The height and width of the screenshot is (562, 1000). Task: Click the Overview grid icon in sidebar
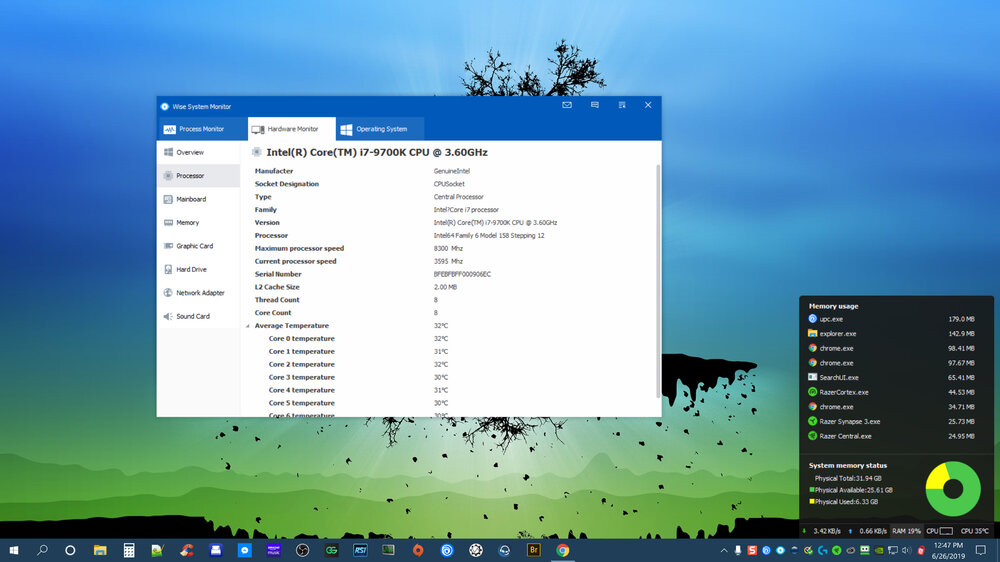click(x=168, y=152)
